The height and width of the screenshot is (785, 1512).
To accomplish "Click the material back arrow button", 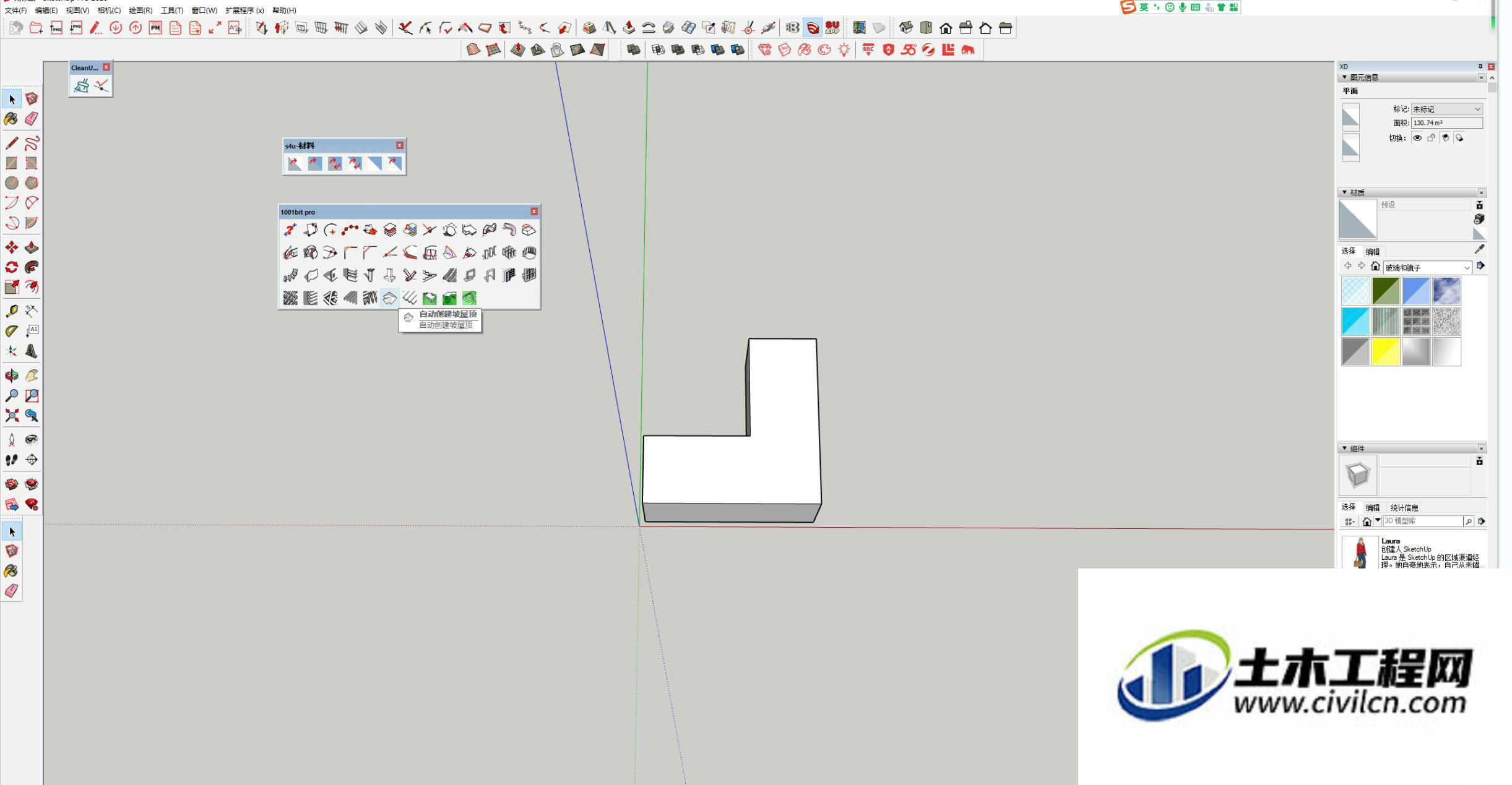I will pyautogui.click(x=1347, y=266).
